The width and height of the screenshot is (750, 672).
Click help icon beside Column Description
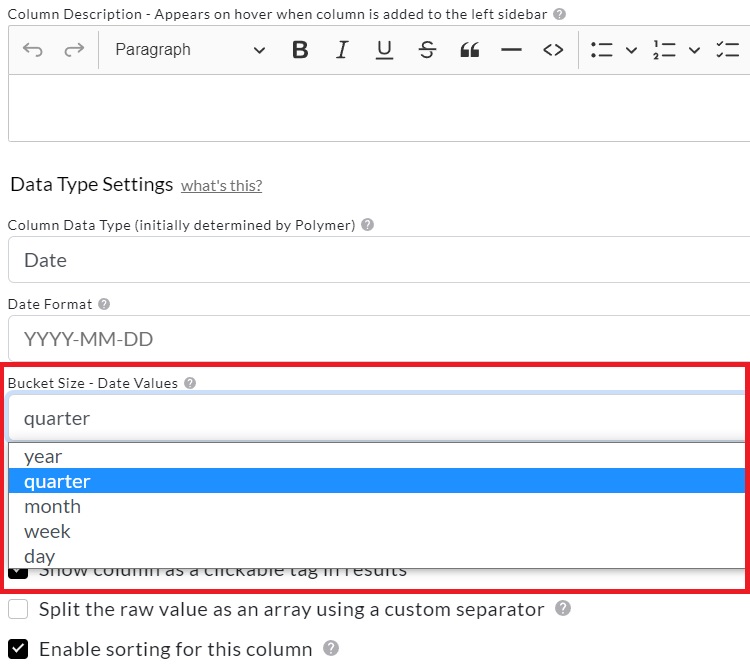click(x=559, y=14)
